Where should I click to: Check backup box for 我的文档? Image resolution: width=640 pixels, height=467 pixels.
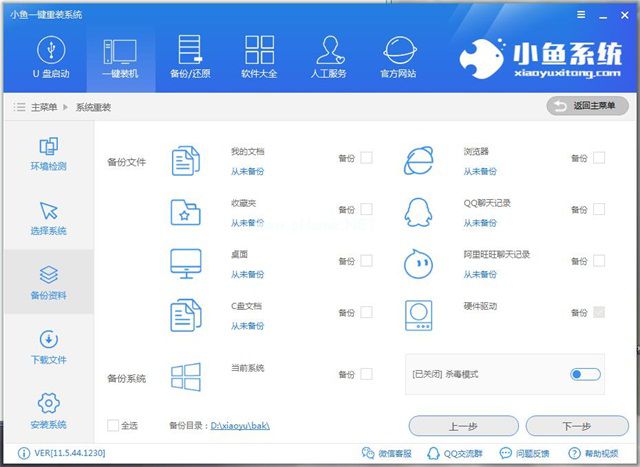click(367, 158)
